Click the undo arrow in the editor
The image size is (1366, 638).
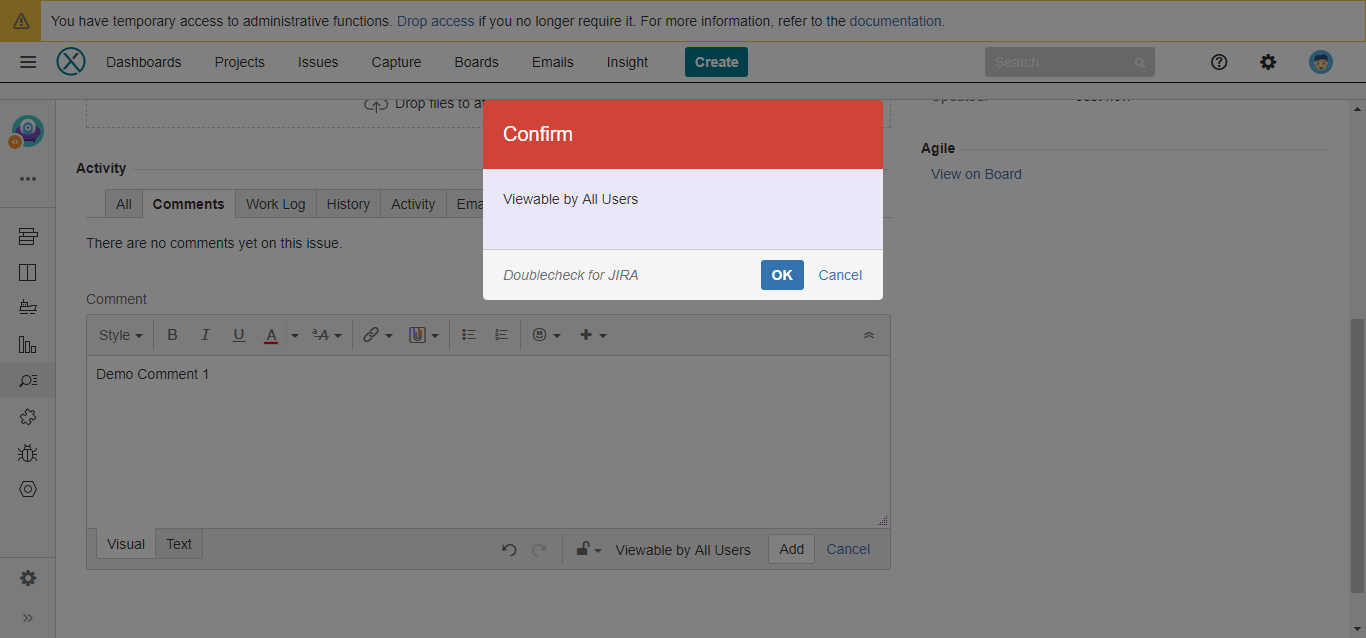pos(509,549)
